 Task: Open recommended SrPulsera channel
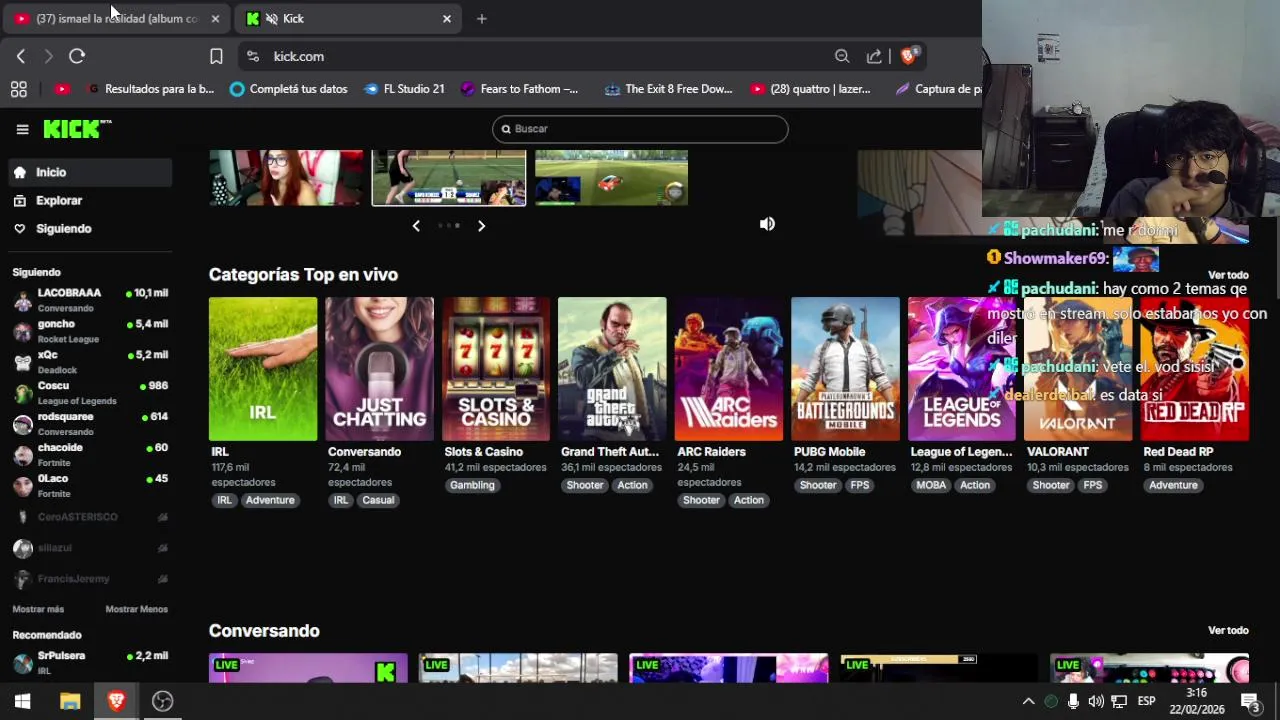tap(90, 662)
